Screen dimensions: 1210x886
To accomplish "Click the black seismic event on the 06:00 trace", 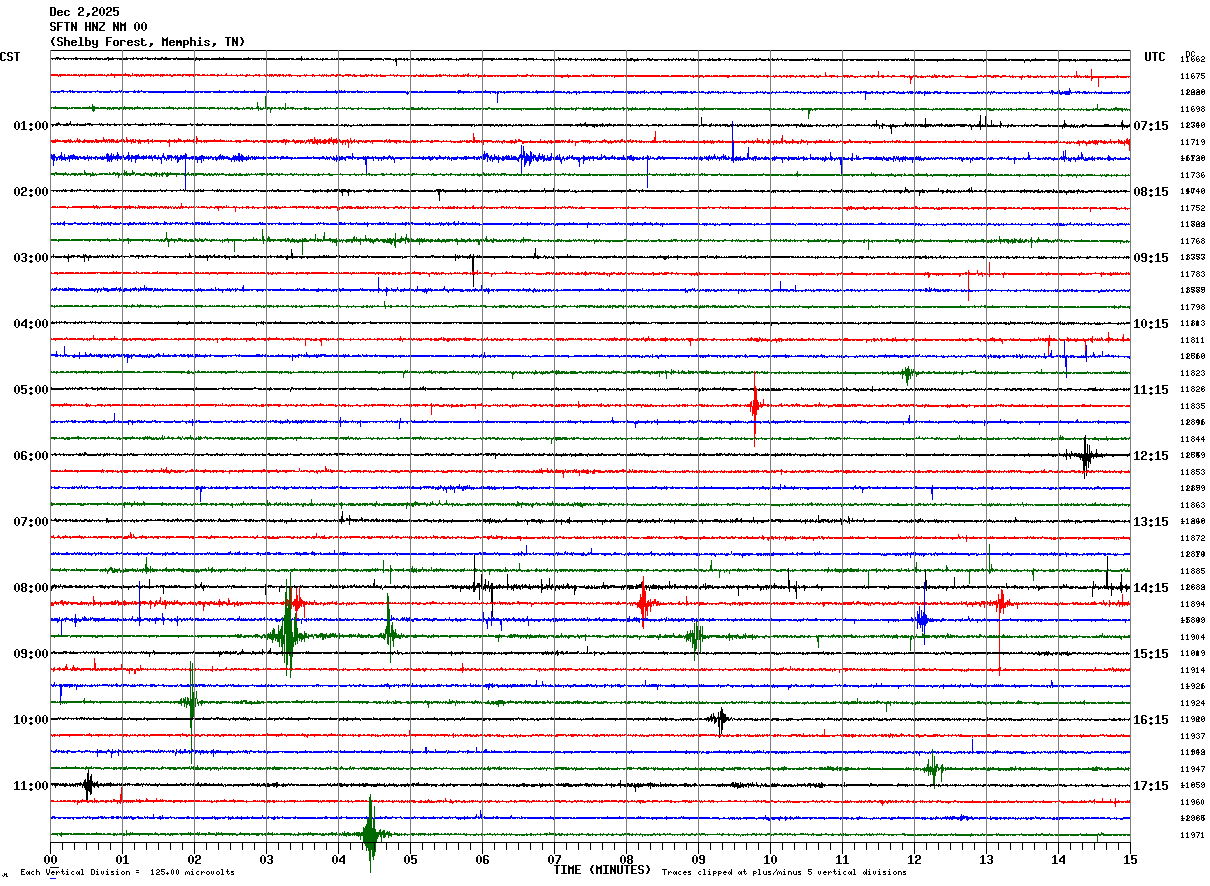I will point(1086,456).
